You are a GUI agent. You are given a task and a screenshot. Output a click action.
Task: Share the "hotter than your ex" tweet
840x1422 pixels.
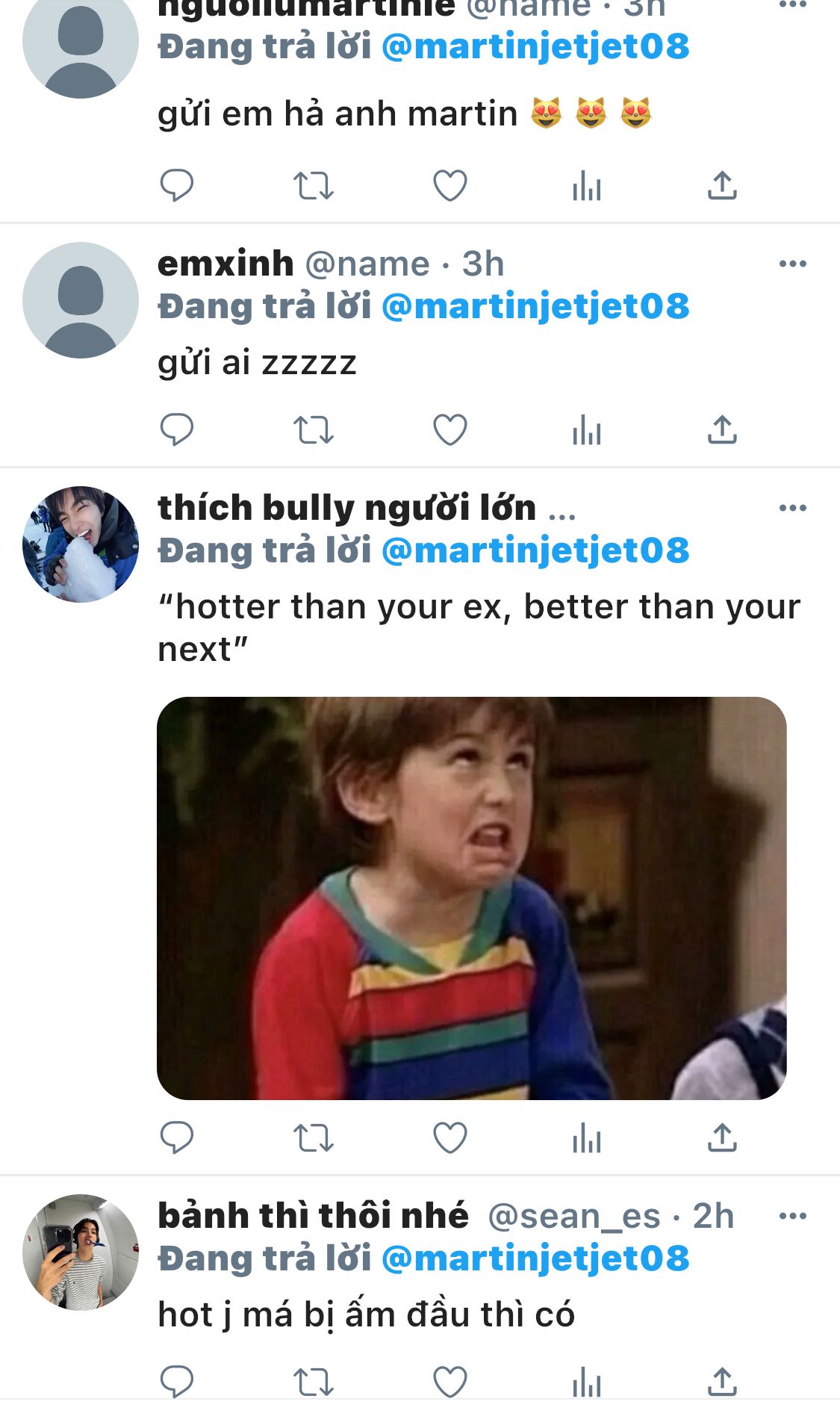722,1137
